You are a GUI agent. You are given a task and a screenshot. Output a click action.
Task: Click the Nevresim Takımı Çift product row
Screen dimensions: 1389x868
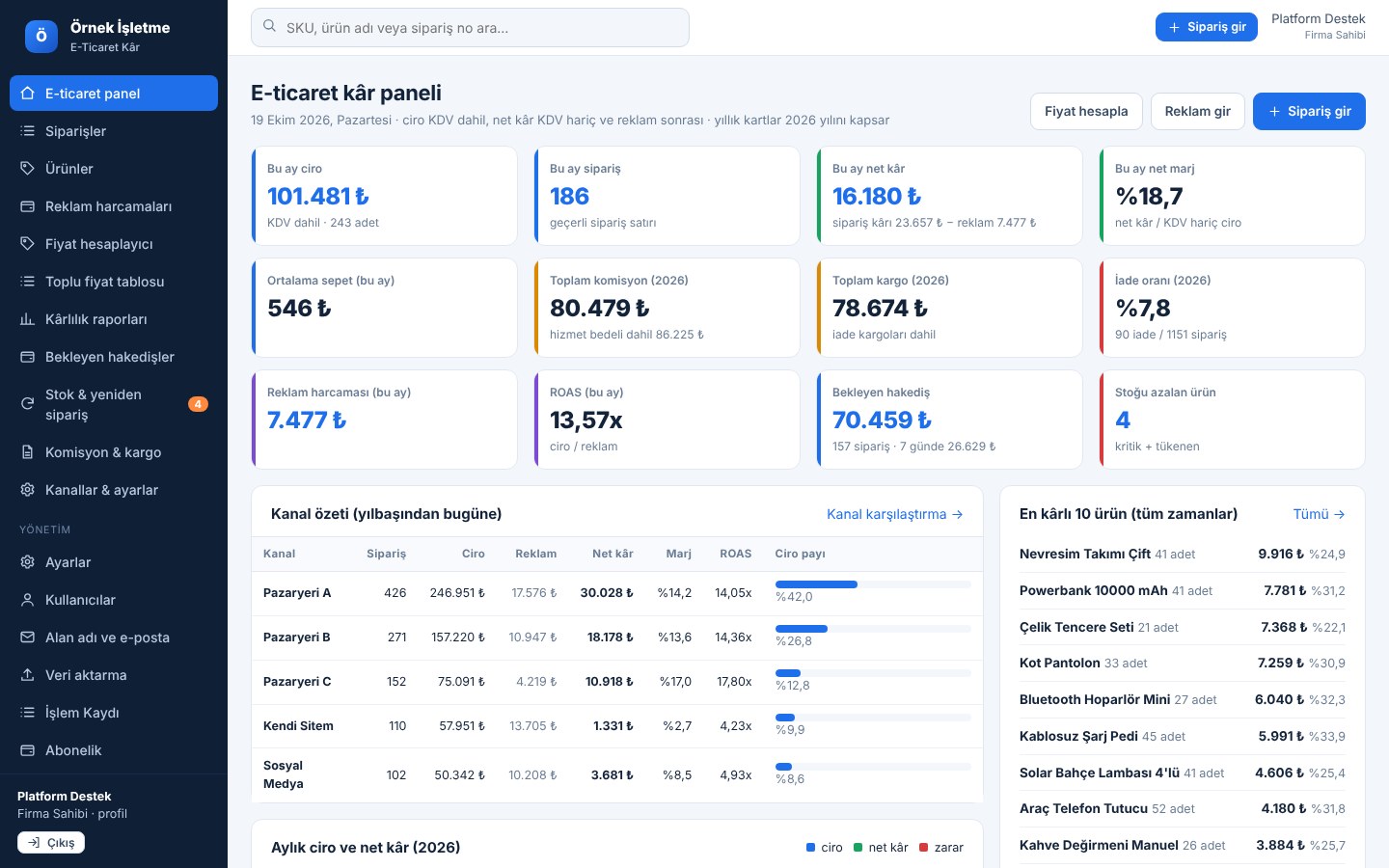pyautogui.click(x=1183, y=555)
